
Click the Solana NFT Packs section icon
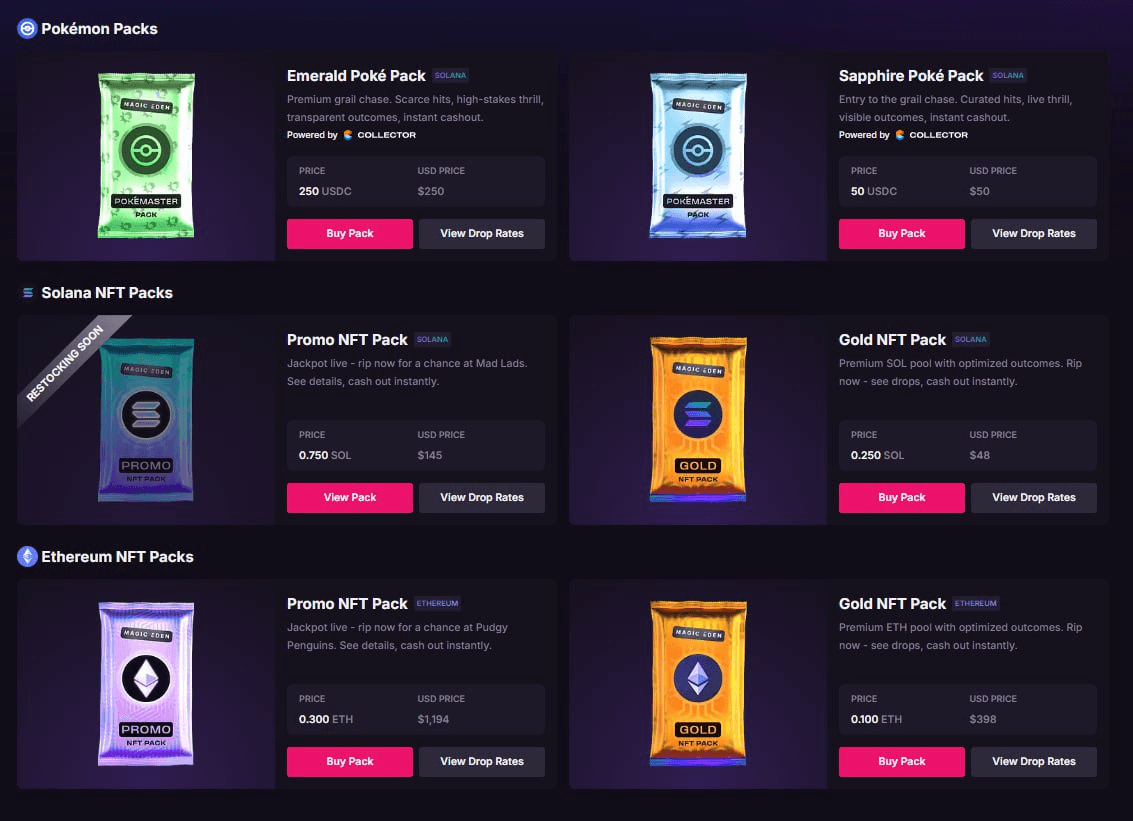pyautogui.click(x=28, y=293)
